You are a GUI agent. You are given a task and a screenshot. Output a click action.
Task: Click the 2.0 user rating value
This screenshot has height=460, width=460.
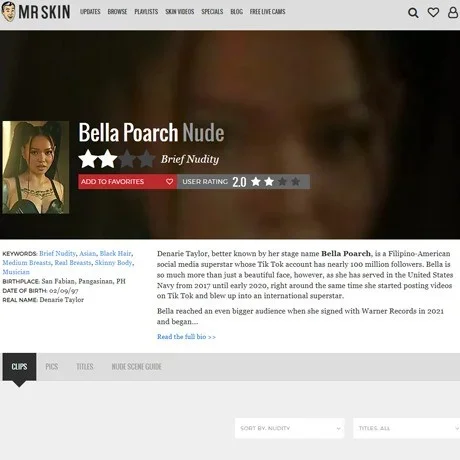(239, 182)
